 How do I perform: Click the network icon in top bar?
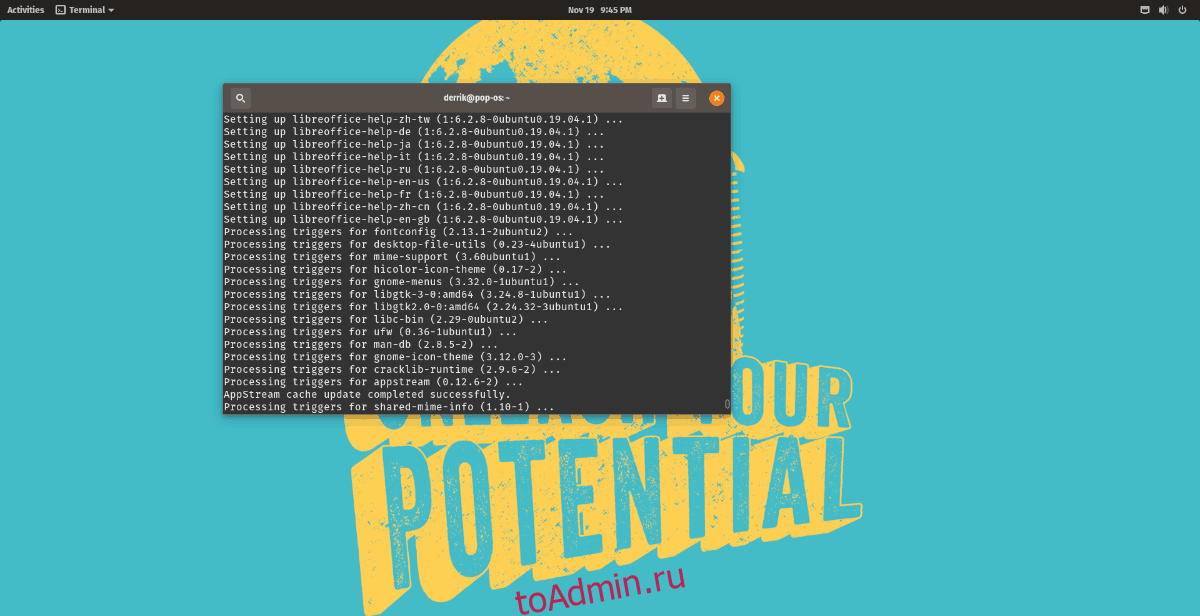tap(1145, 10)
